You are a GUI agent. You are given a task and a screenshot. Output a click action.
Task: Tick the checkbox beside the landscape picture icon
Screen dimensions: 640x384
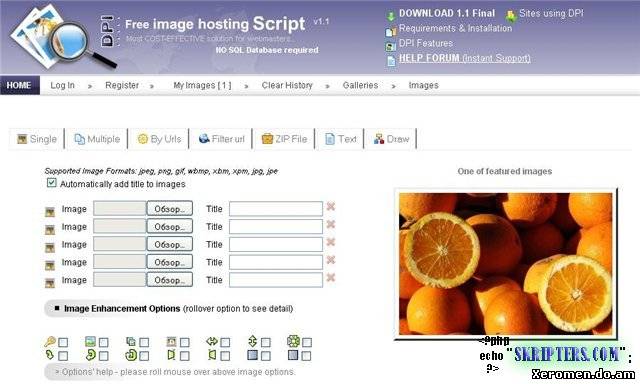click(104, 342)
